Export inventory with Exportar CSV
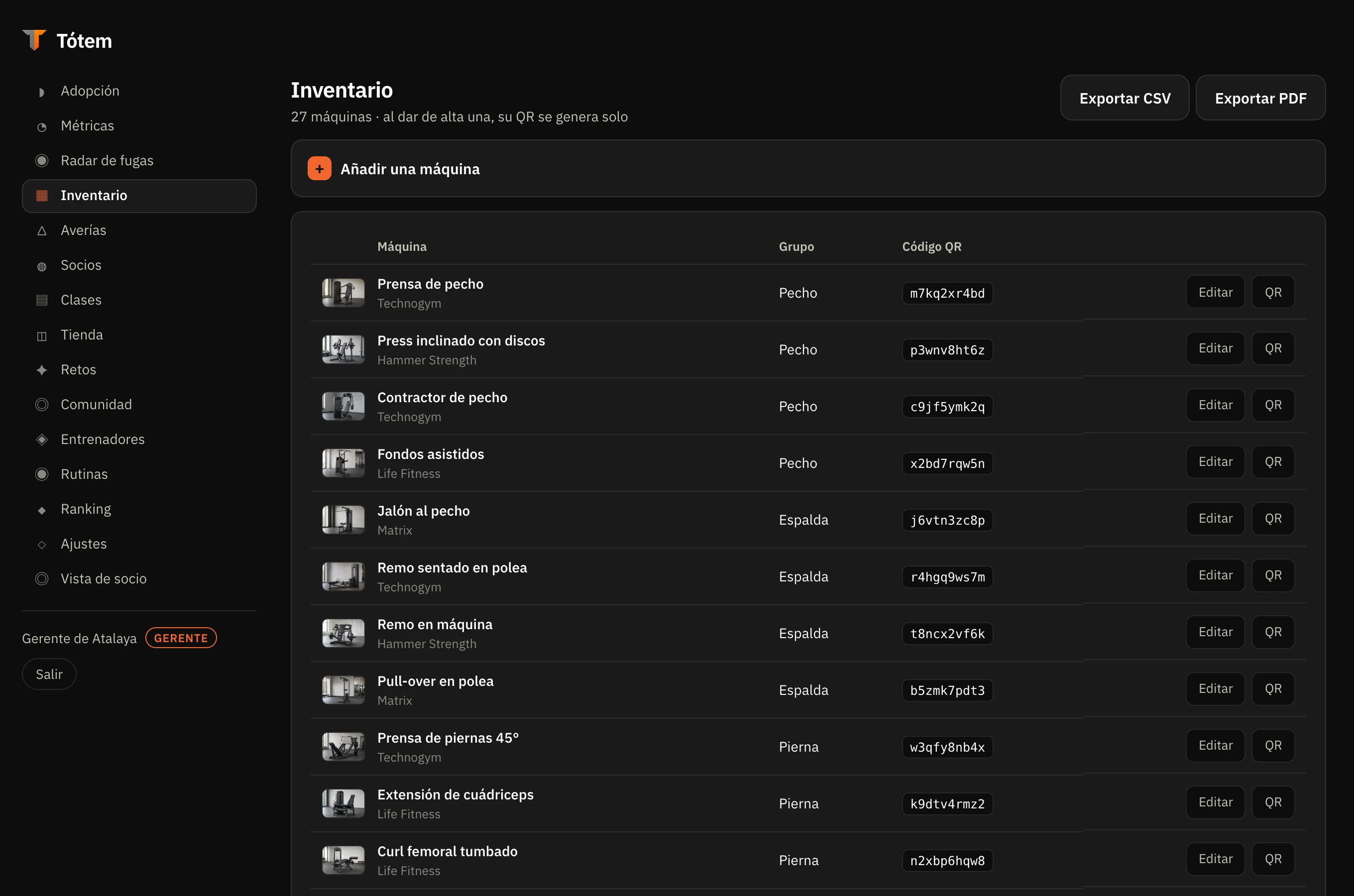The width and height of the screenshot is (1354, 896). pyautogui.click(x=1125, y=98)
